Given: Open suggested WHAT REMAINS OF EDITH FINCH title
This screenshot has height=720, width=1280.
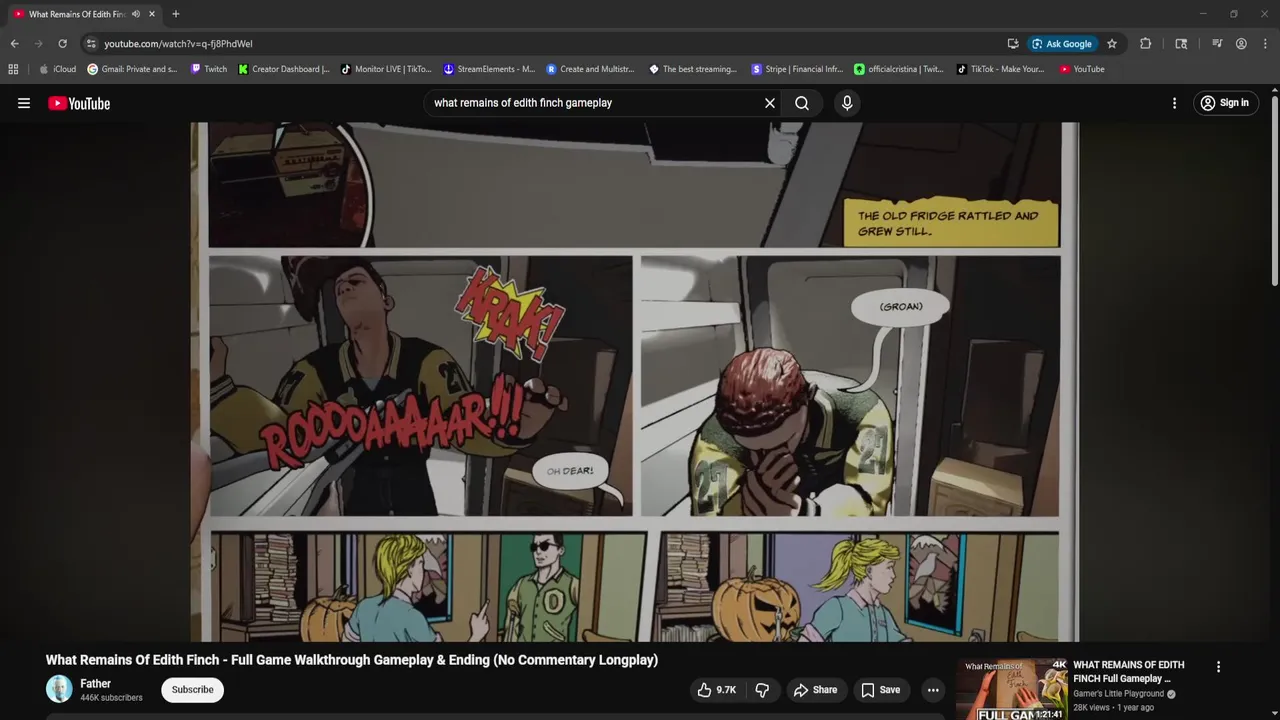Looking at the screenshot, I should pos(1129,672).
